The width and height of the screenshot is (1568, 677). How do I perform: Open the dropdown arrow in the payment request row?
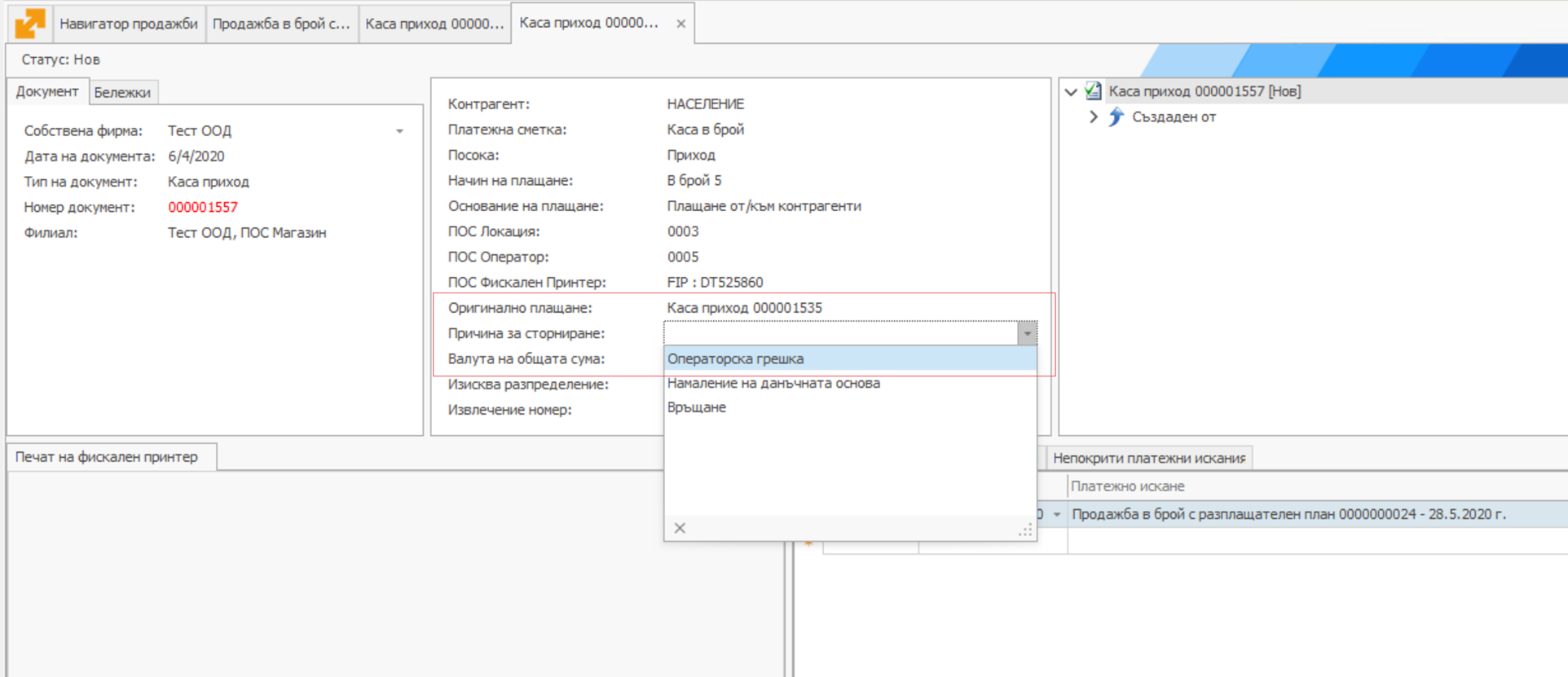[x=1057, y=514]
